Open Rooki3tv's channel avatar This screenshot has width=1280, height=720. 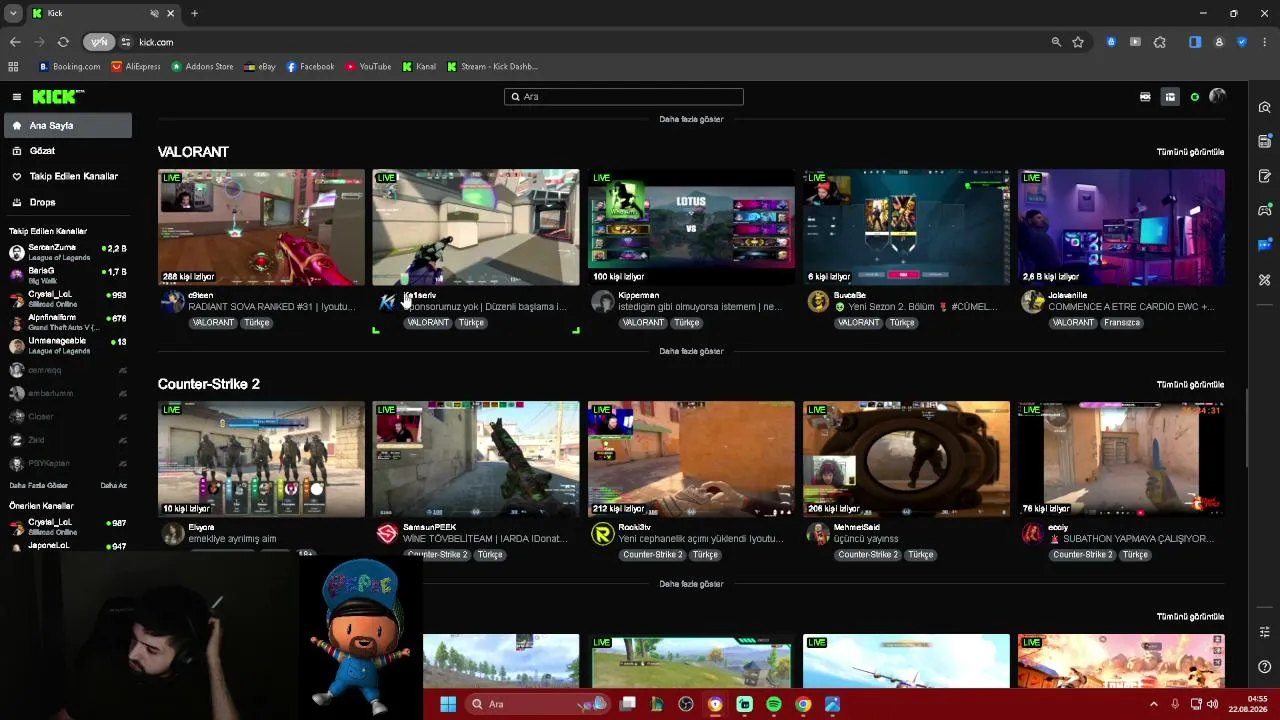click(602, 534)
